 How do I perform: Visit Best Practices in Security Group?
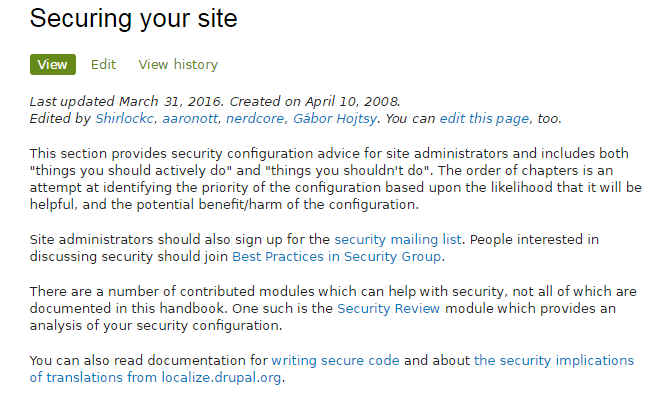click(337, 257)
